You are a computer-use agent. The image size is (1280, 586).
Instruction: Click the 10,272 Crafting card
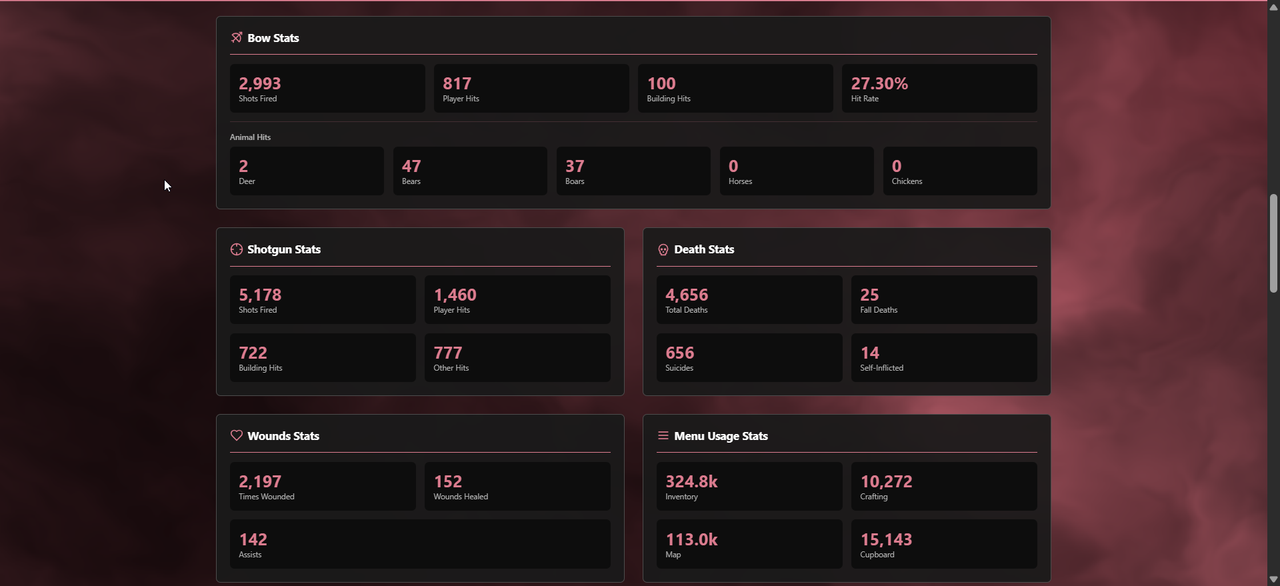click(944, 486)
